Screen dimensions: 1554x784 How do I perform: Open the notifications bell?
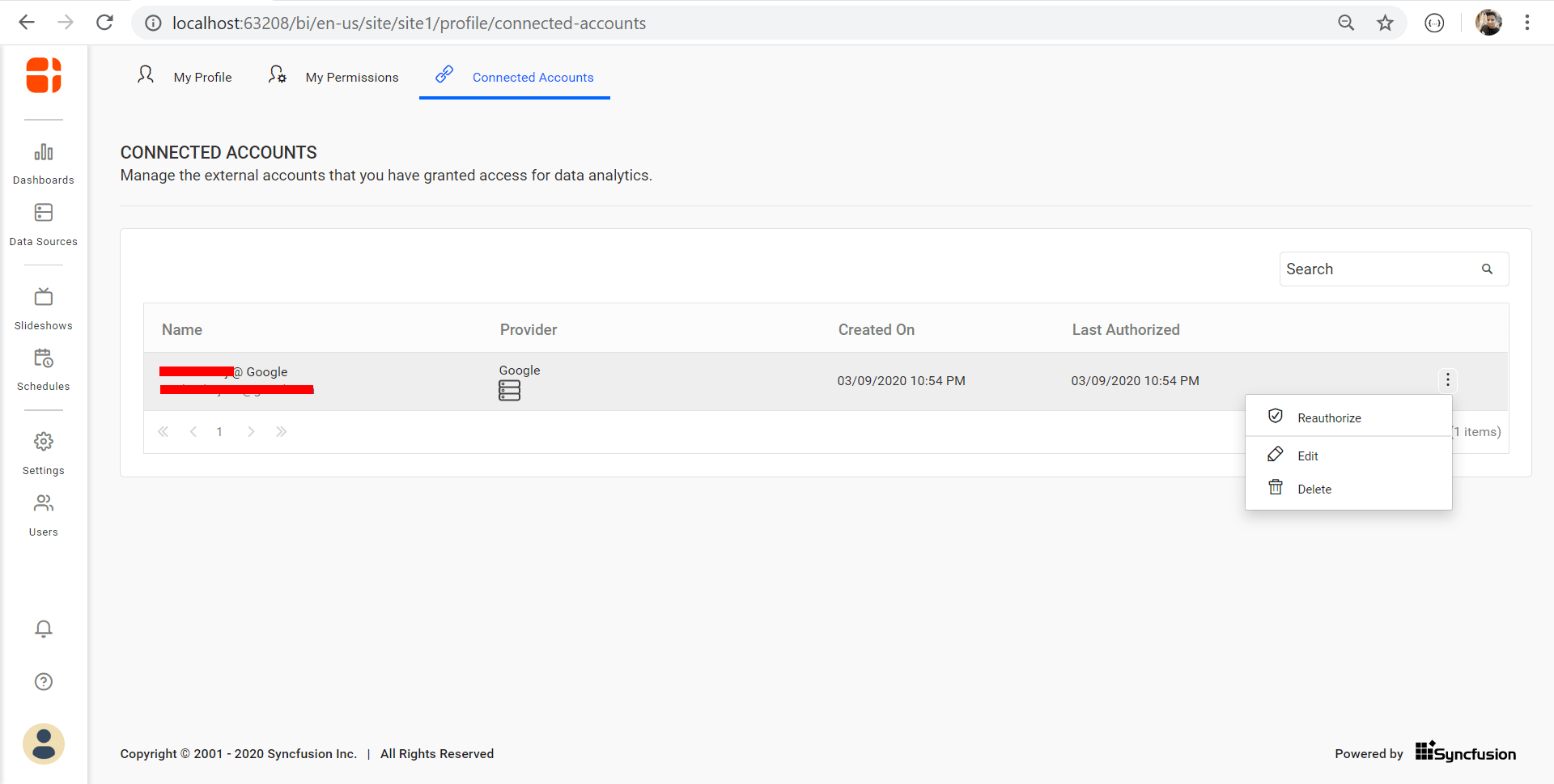point(43,629)
